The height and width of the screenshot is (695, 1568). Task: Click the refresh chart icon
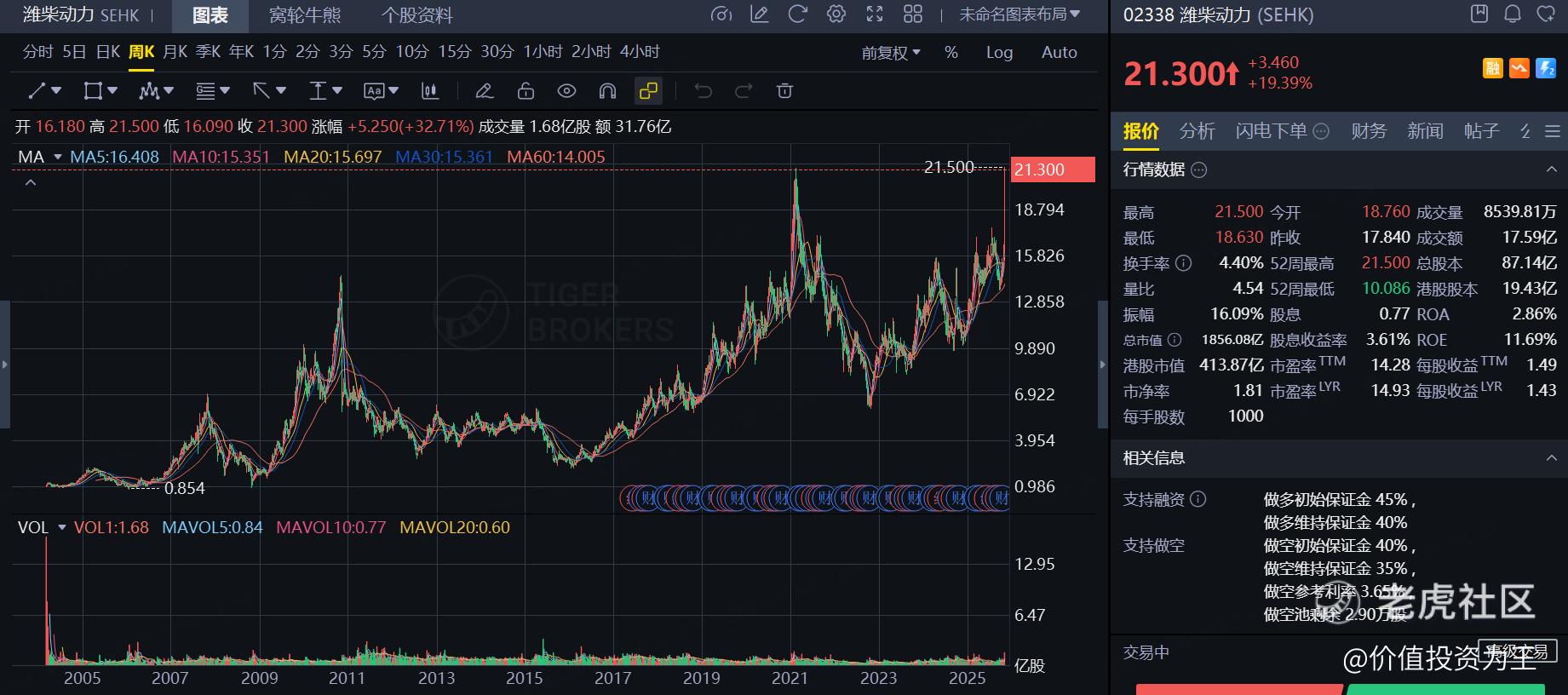point(797,14)
